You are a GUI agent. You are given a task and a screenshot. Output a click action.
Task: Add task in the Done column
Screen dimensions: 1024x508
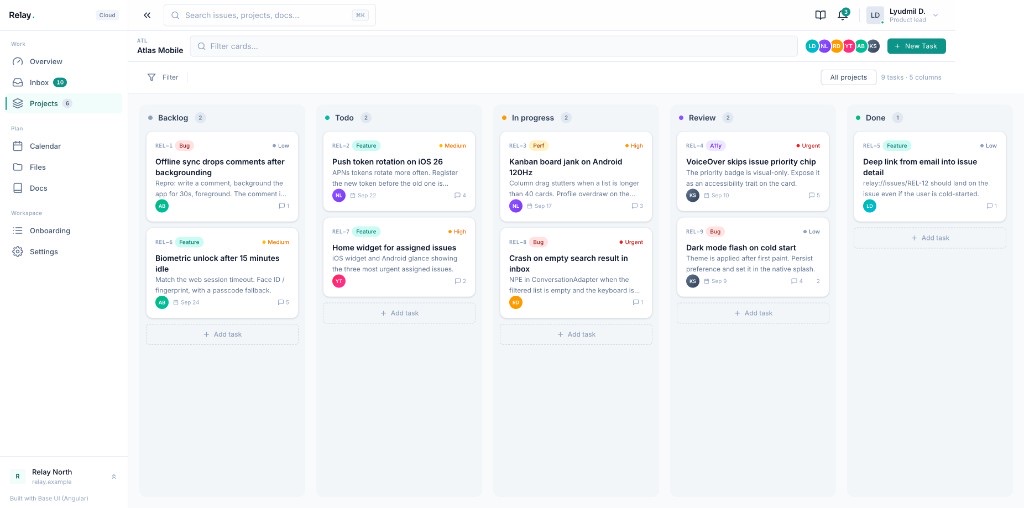tap(930, 238)
